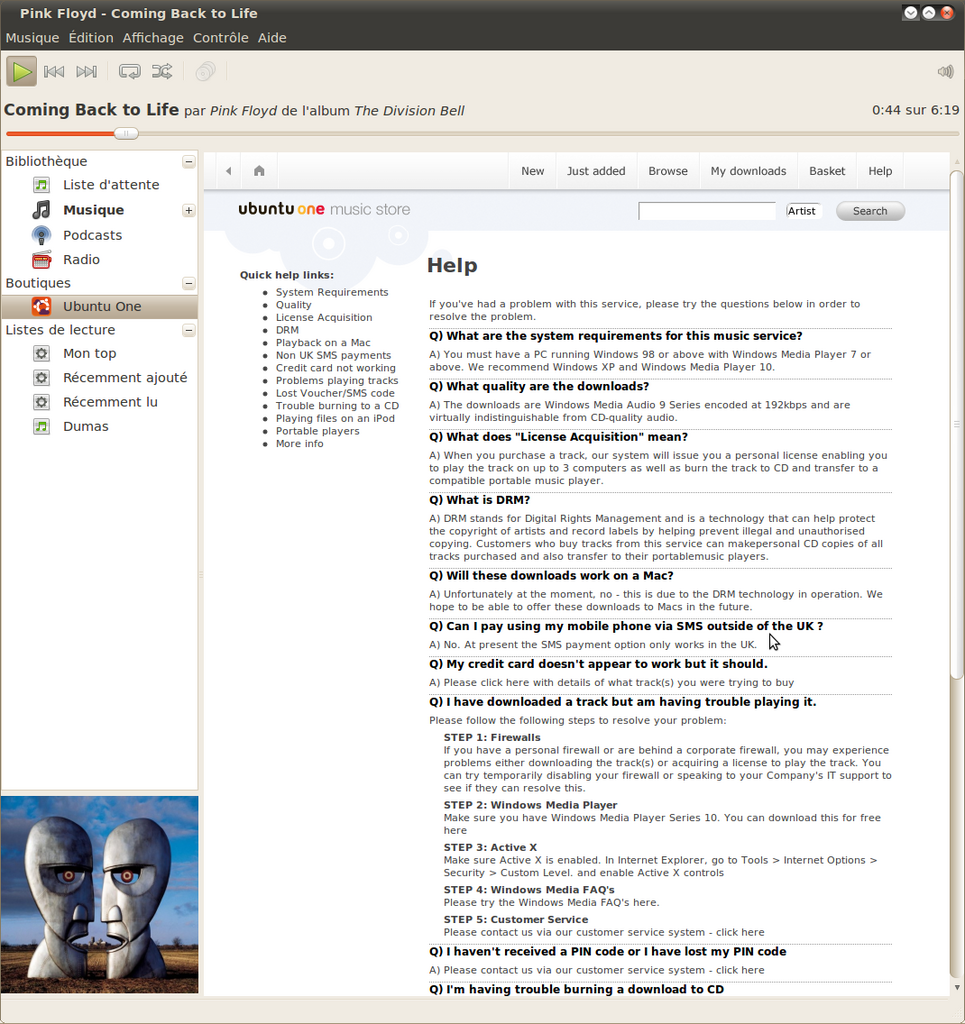Screen dimensions: 965x1024
Task: Click the song position slider handle
Action: click(126, 134)
